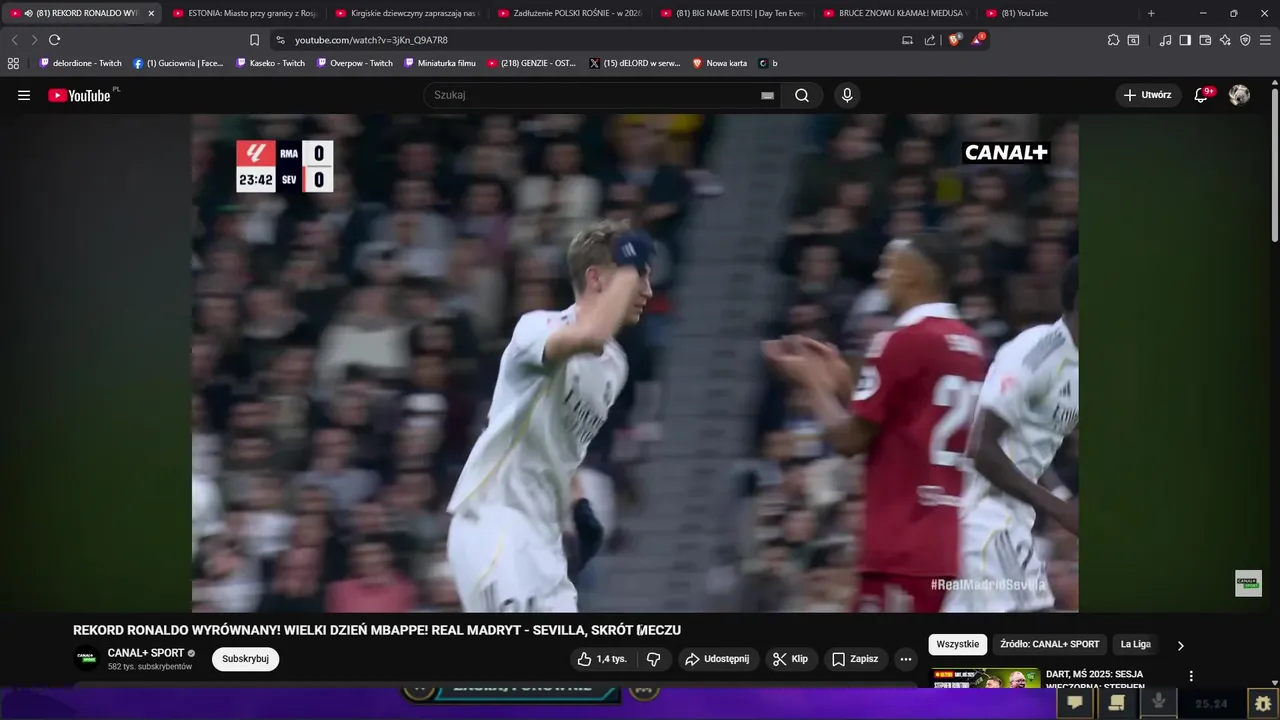Close the REKORD RONALDO tab
The image size is (1280, 720).
coord(151,13)
